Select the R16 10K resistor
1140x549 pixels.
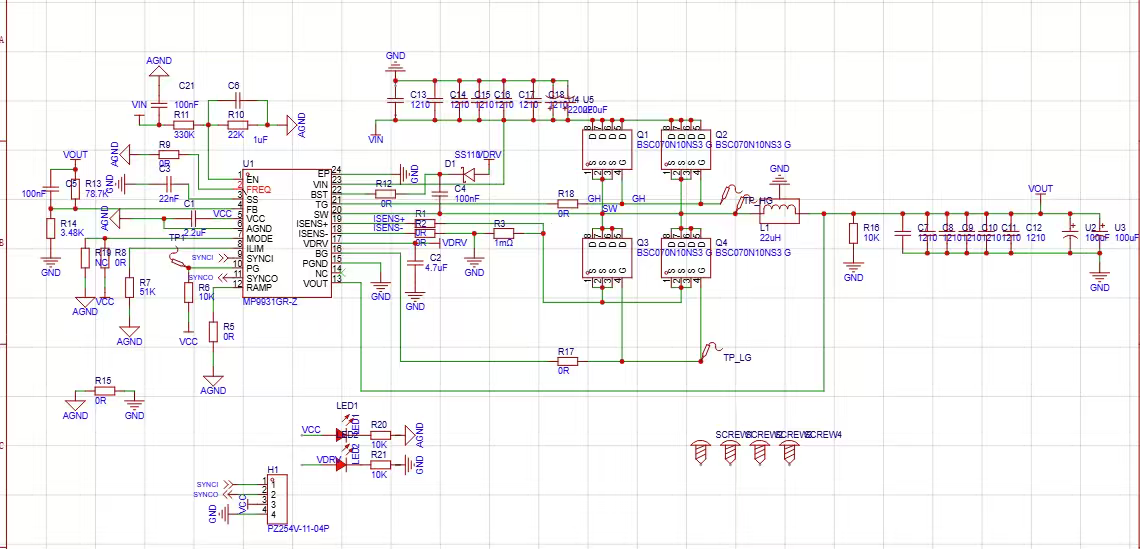click(853, 233)
